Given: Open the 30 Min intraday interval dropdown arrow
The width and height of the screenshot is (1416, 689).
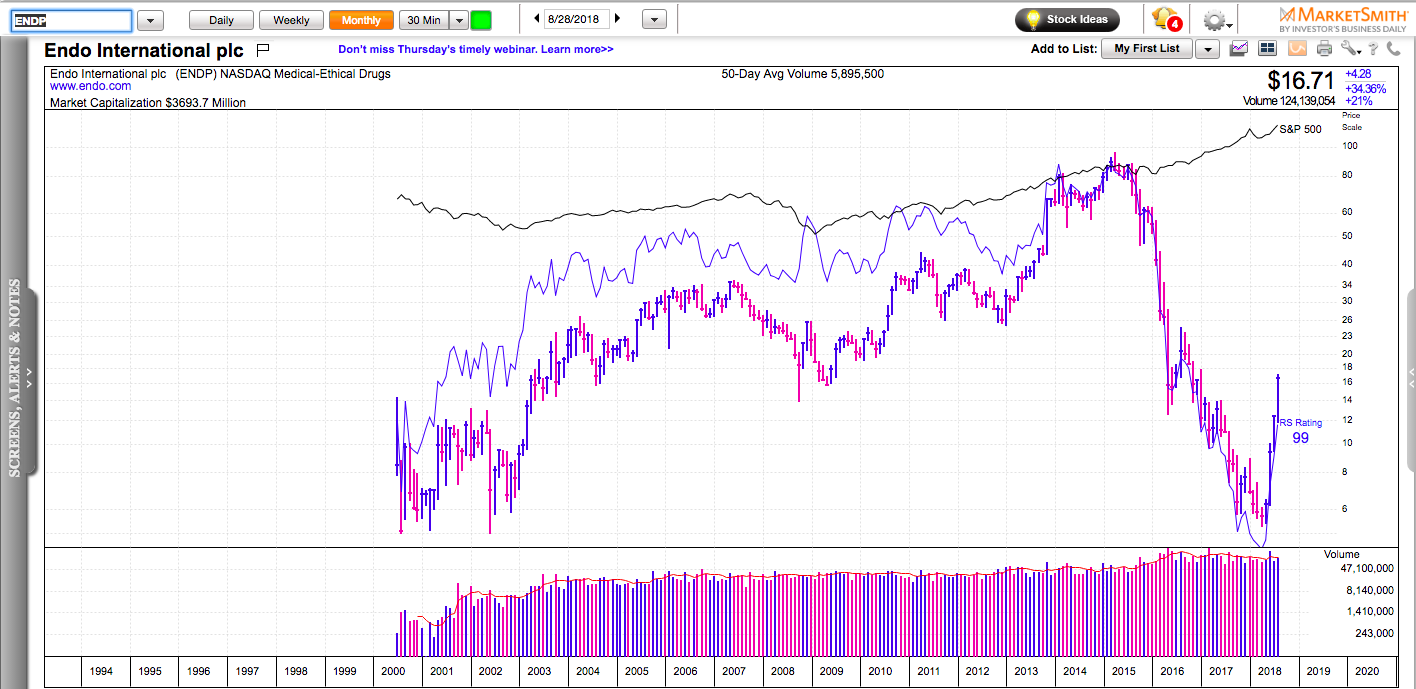Looking at the screenshot, I should click(458, 20).
